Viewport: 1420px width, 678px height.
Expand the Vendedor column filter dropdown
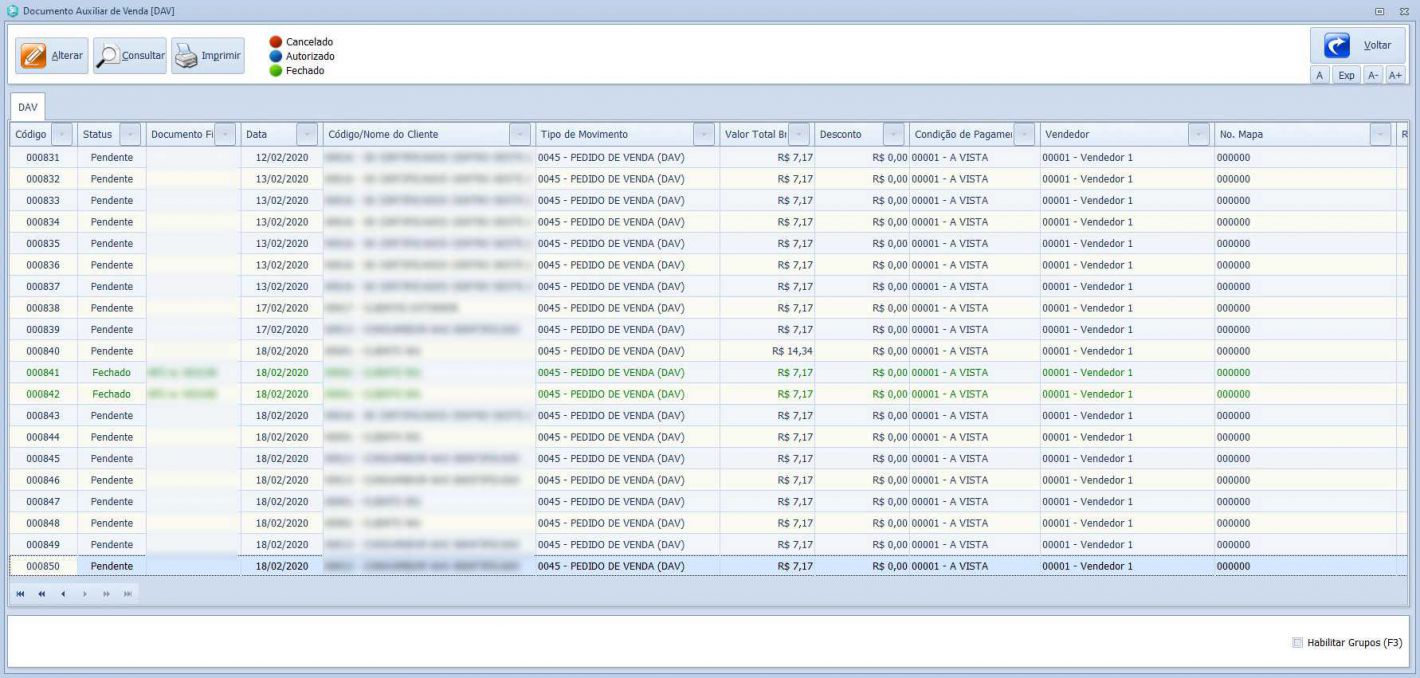[x=1198, y=134]
